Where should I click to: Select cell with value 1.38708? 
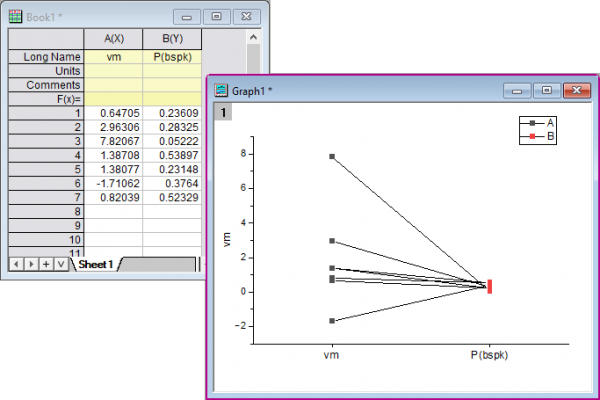pyautogui.click(x=113, y=155)
